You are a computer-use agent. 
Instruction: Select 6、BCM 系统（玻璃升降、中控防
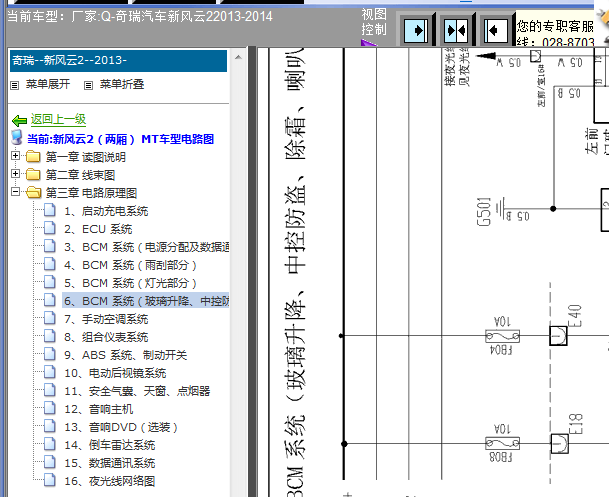tap(146, 301)
